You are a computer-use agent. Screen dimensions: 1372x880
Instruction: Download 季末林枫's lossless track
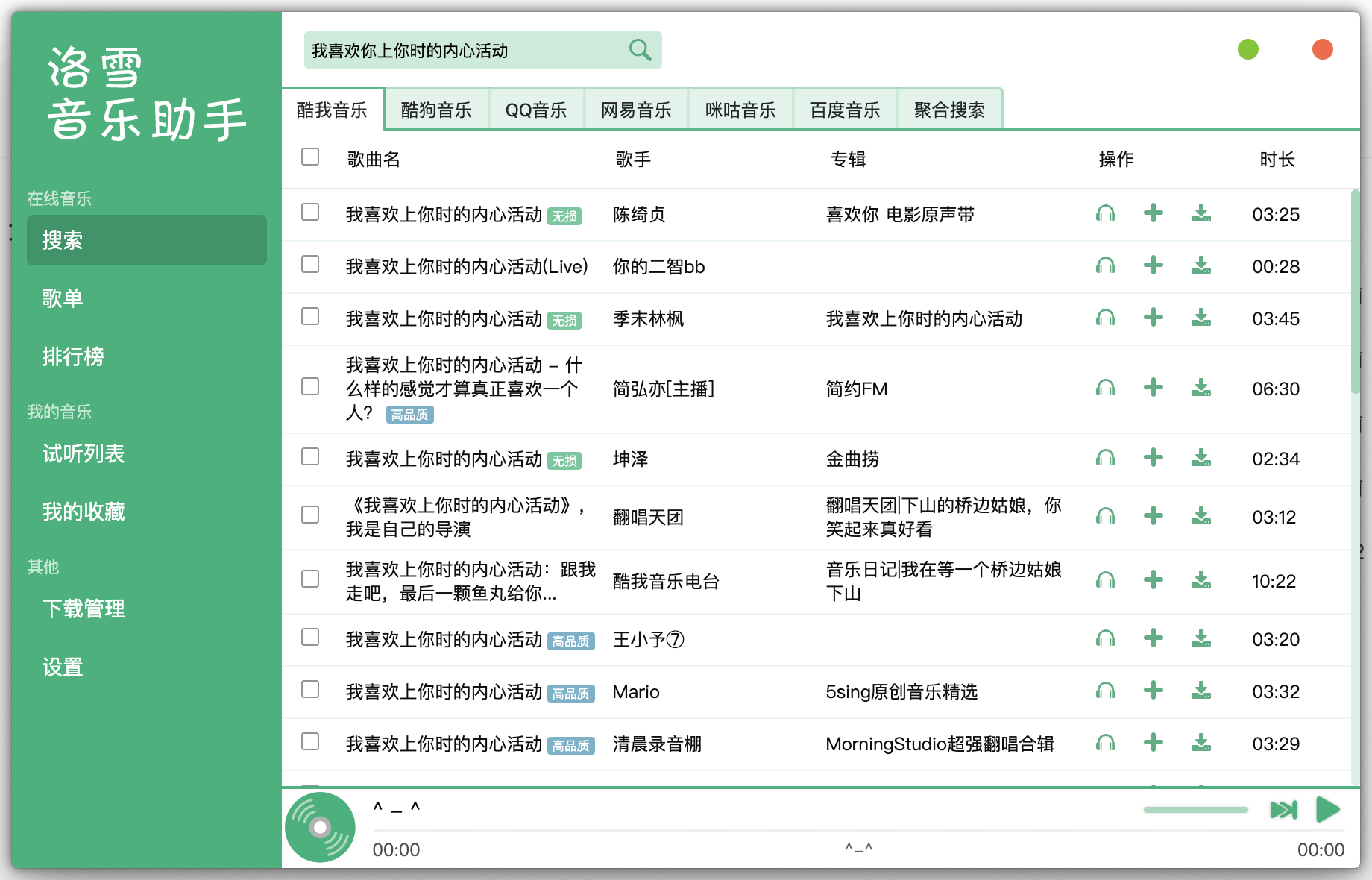(1200, 318)
